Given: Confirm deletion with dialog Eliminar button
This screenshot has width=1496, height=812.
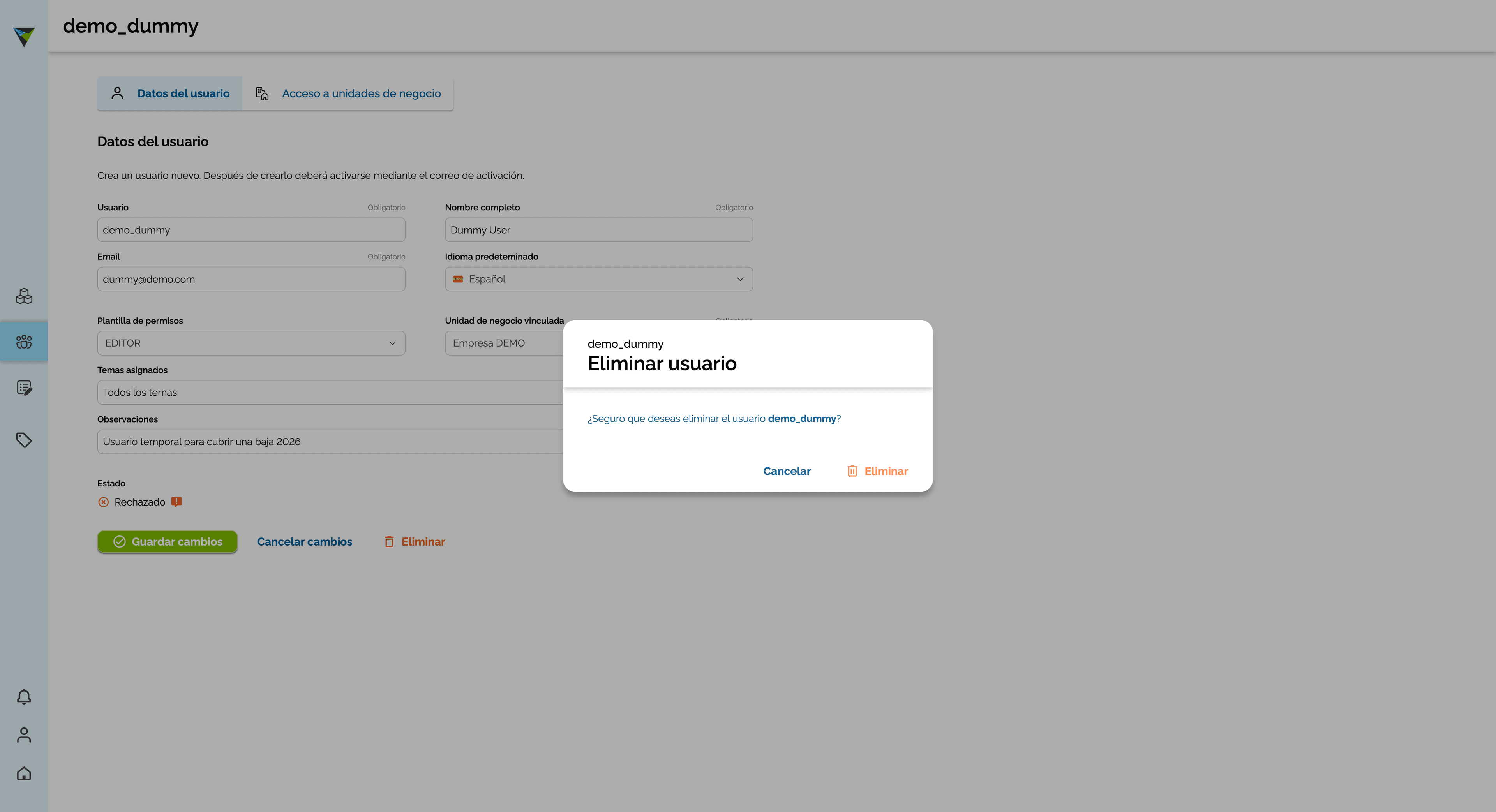Looking at the screenshot, I should coord(877,471).
